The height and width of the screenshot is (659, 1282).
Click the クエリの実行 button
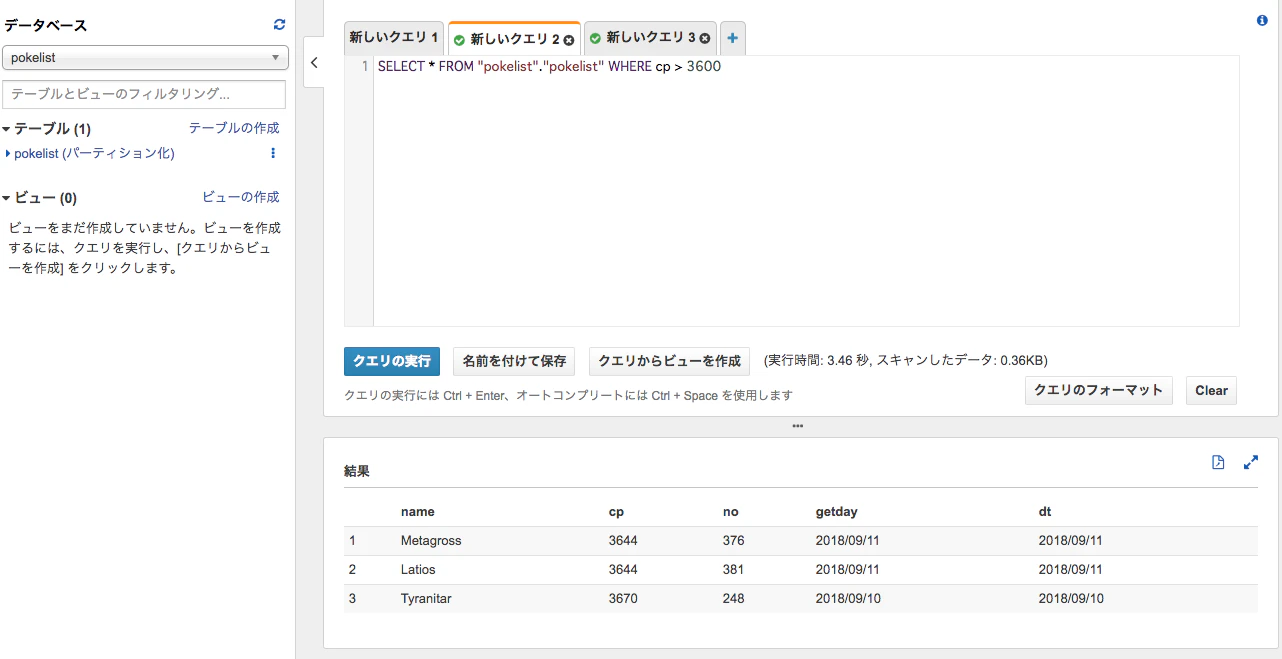pyautogui.click(x=392, y=361)
